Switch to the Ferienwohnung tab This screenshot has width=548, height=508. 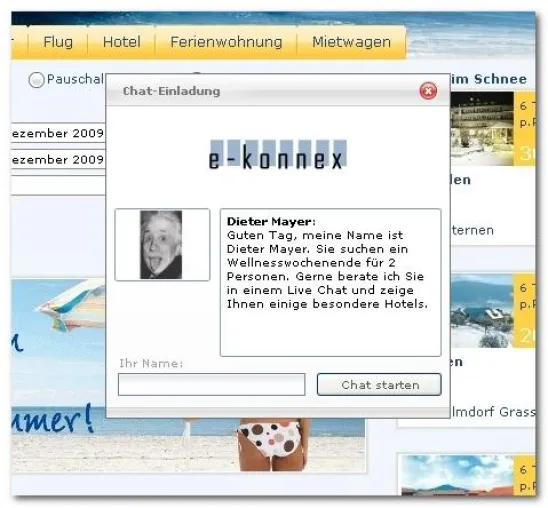click(226, 42)
